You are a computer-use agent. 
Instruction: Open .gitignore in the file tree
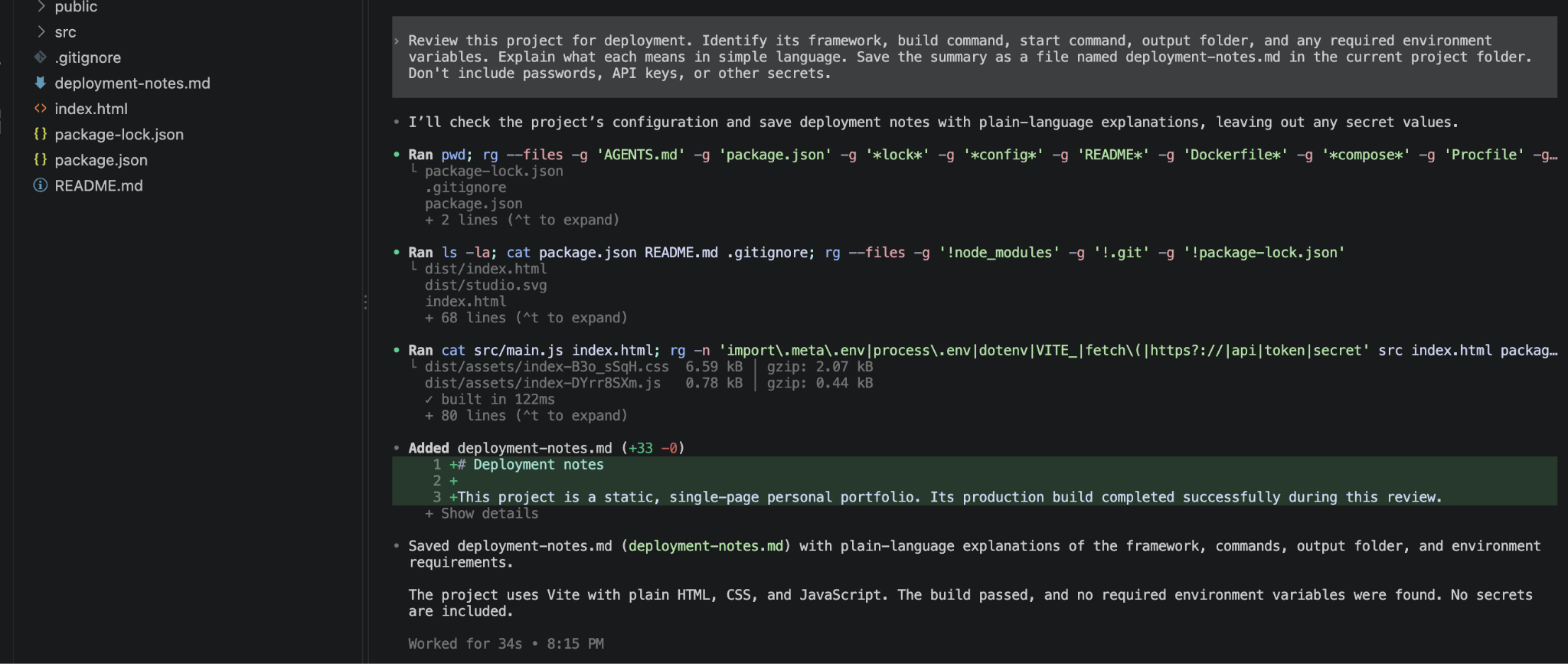tap(87, 57)
